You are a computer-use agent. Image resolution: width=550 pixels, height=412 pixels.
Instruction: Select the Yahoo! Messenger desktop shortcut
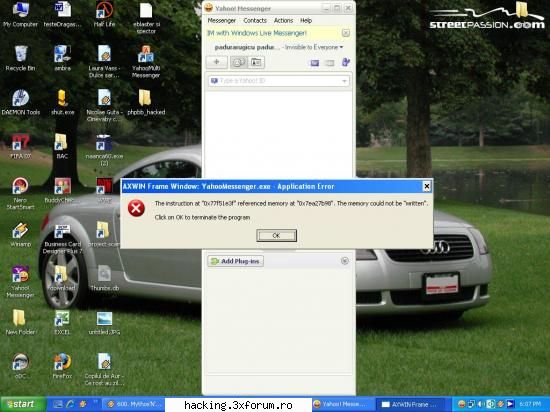pyautogui.click(x=20, y=282)
